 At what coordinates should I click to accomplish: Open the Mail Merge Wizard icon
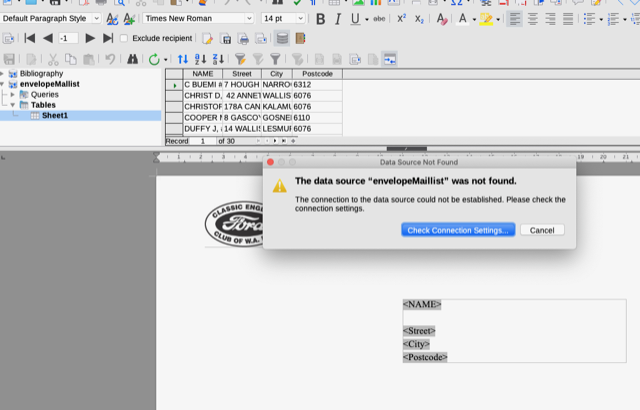[8, 39]
